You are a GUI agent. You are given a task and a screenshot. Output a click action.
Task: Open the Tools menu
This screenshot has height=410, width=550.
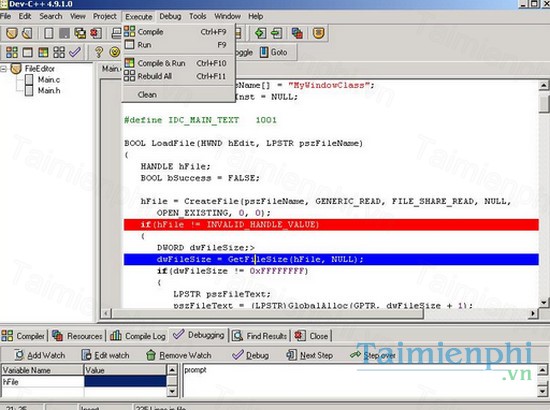[x=197, y=16]
